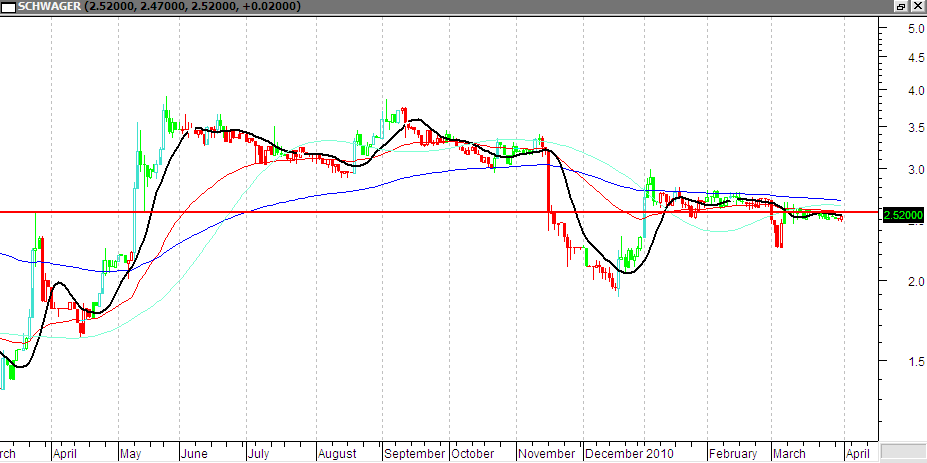Click the chart window icon beside SCHWAGER
The height and width of the screenshot is (463, 927).
[9, 6]
